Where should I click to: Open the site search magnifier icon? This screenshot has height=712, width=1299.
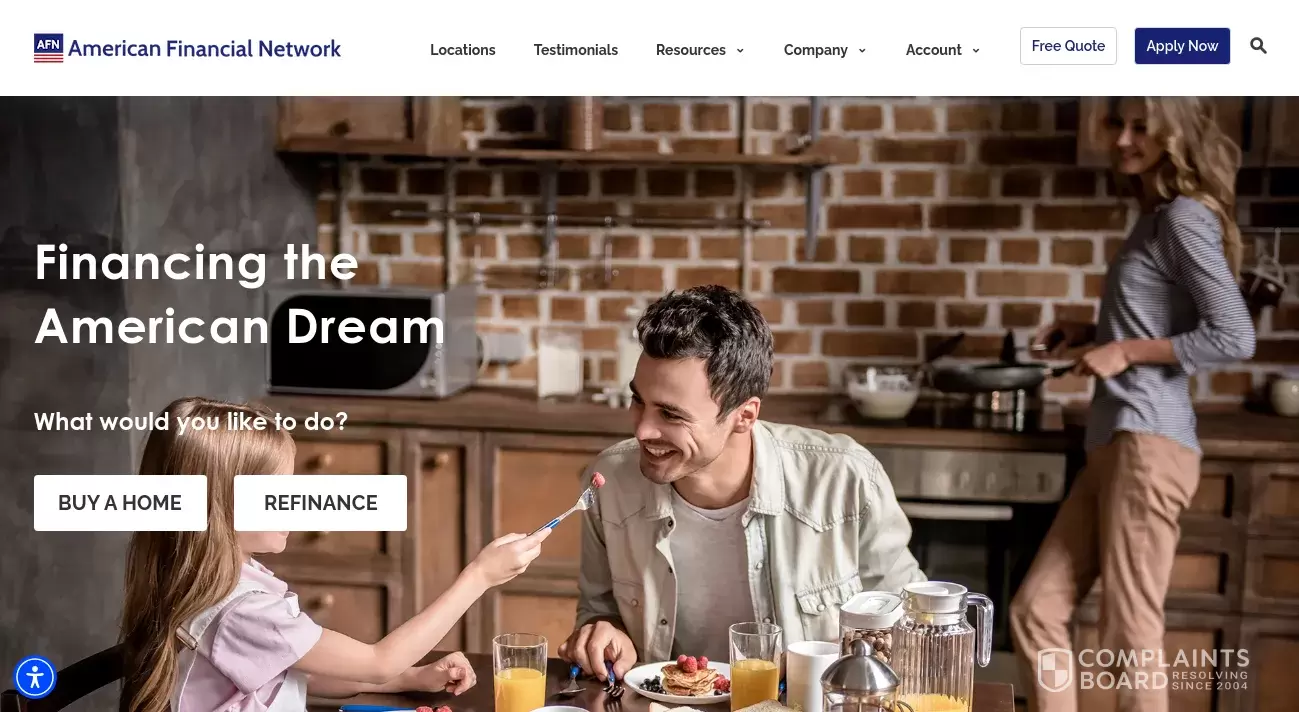(x=1258, y=46)
